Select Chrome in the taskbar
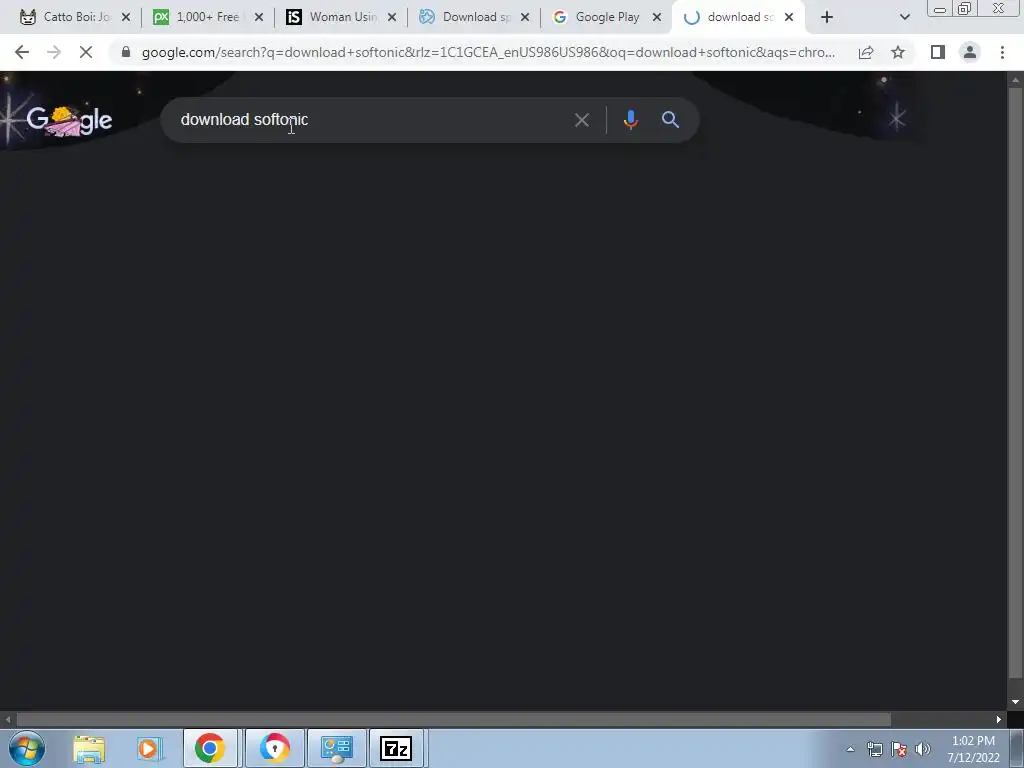Viewport: 1024px width, 768px height. (x=210, y=748)
